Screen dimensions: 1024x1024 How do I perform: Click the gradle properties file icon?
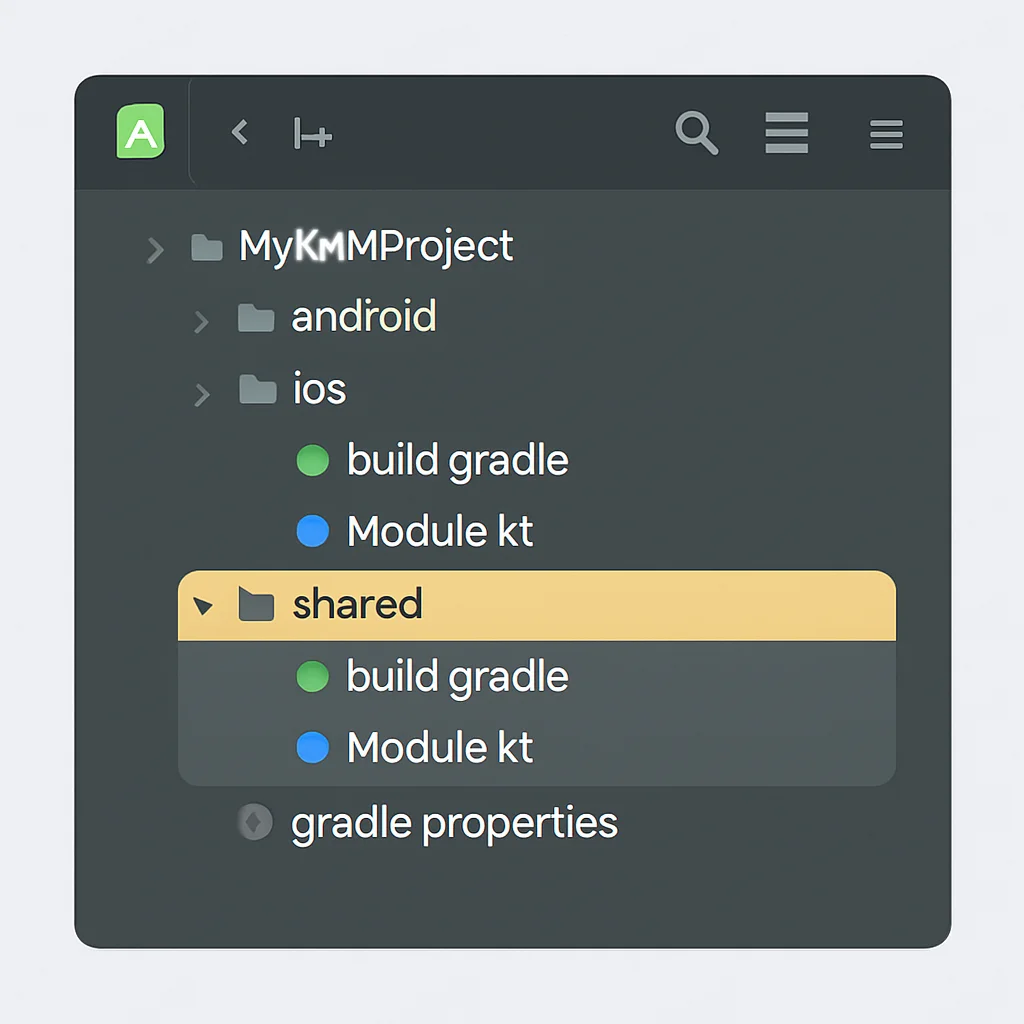point(255,822)
